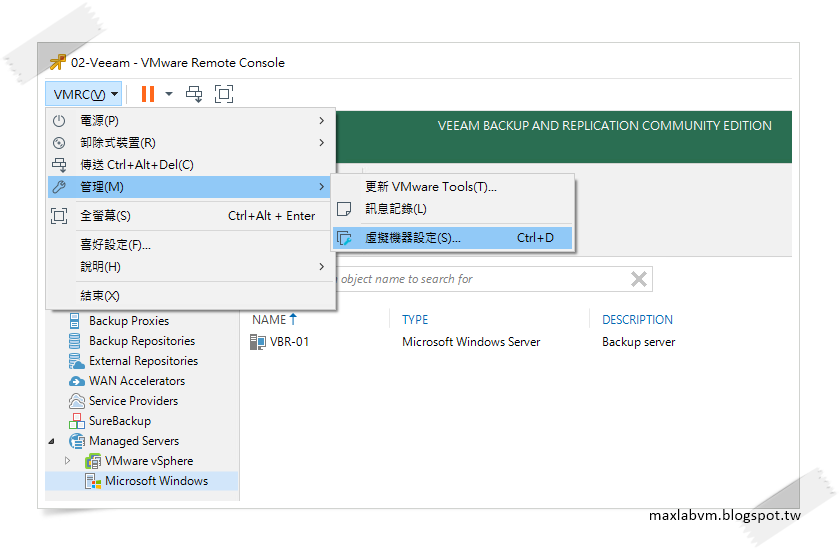Screen dimensions: 840x549
Task: Click the SureBackup icon
Action: (x=77, y=421)
